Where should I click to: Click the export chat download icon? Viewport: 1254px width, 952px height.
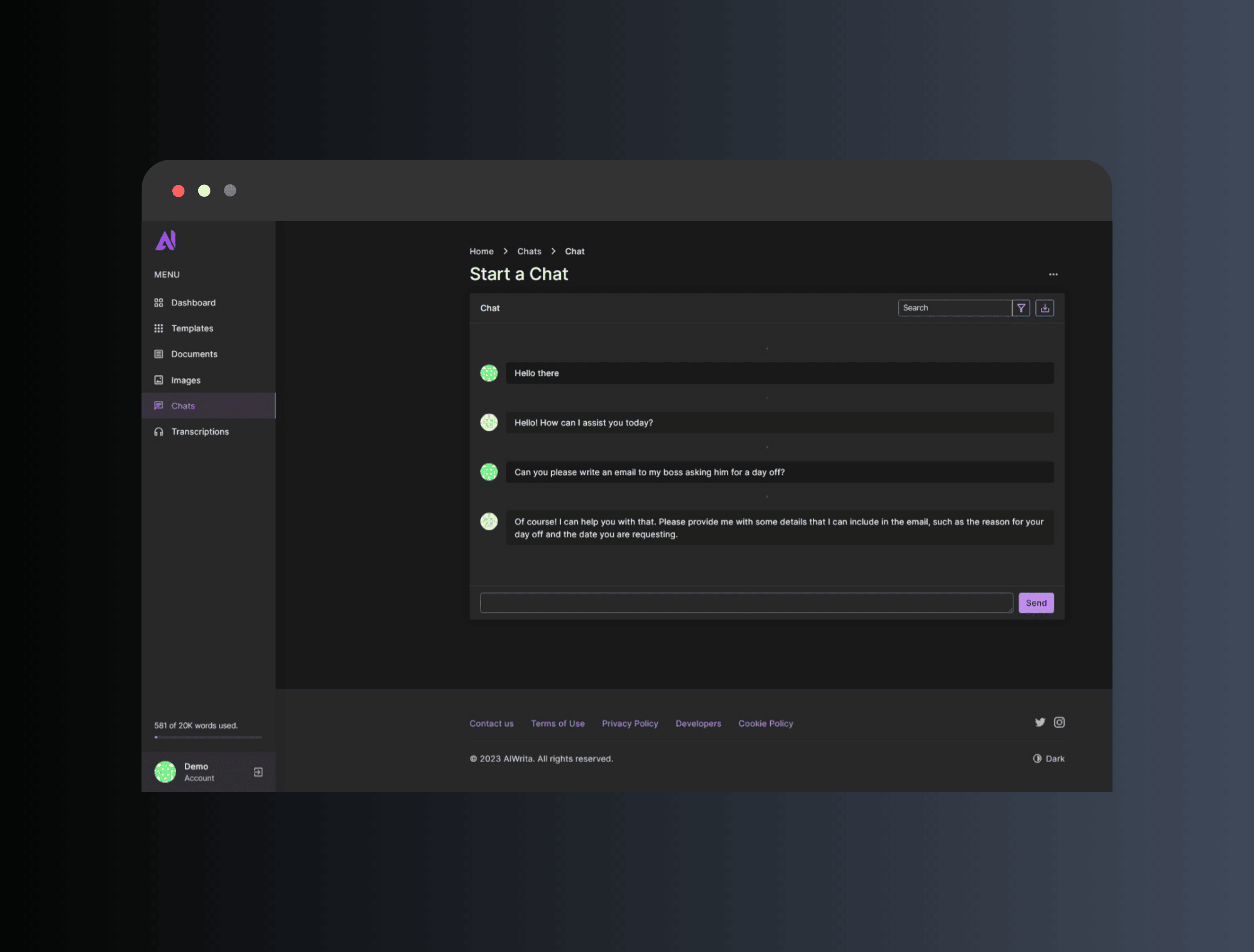[x=1044, y=308]
